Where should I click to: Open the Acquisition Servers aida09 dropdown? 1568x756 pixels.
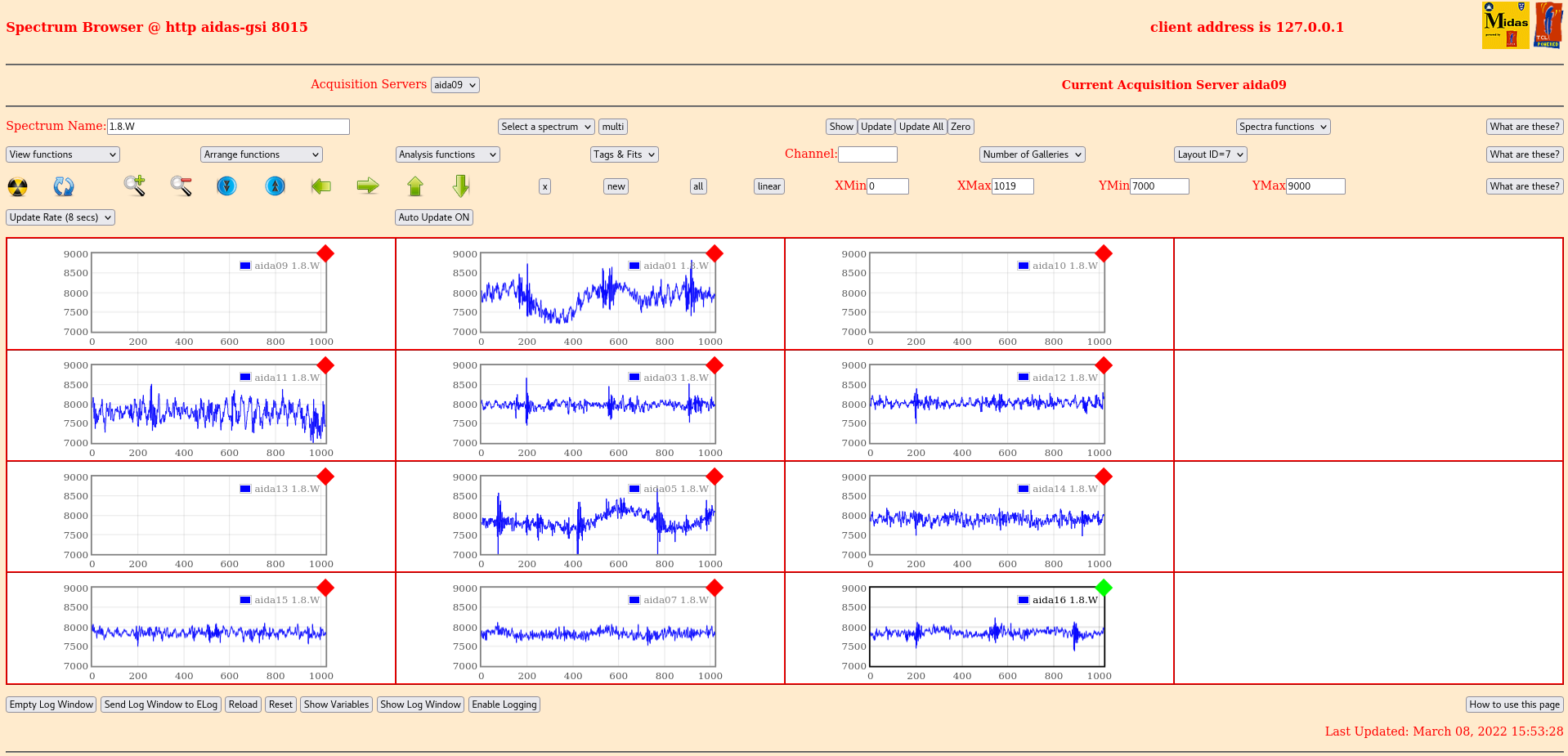tap(455, 85)
